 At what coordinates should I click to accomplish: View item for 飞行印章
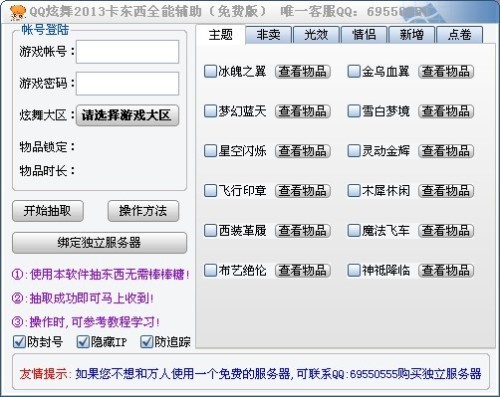point(303,191)
